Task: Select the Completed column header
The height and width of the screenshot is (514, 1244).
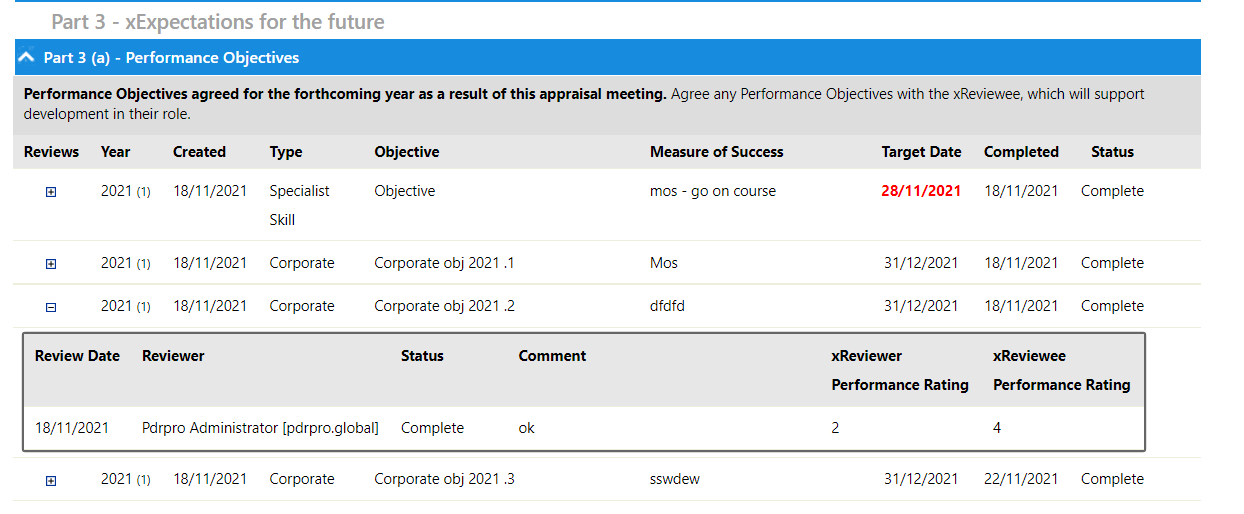Action: point(1021,152)
